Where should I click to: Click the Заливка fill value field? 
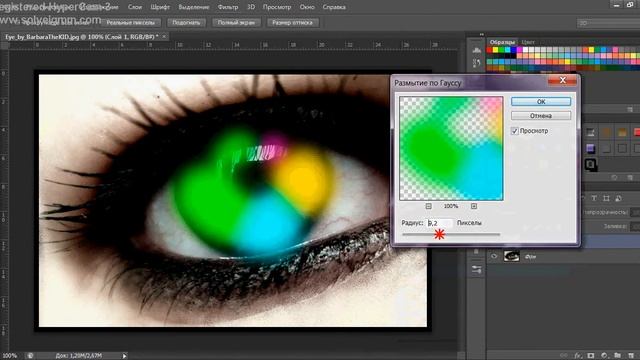point(635,226)
